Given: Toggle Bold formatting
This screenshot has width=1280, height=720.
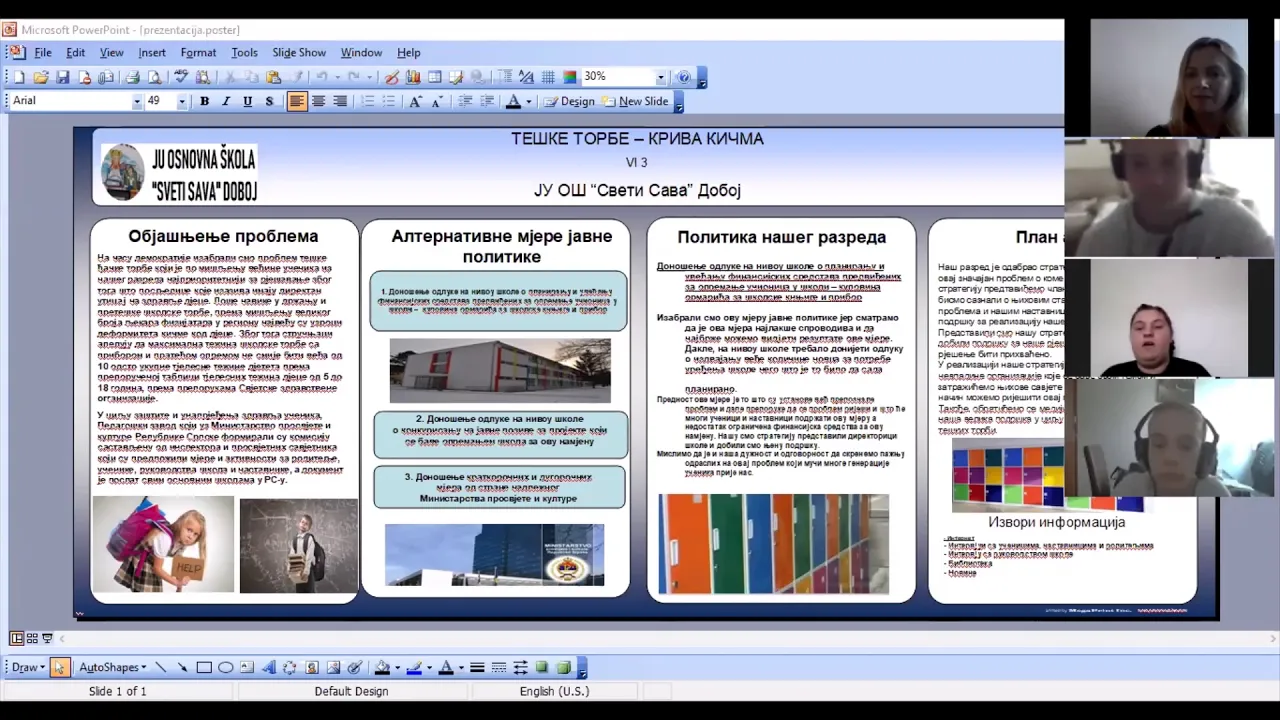Looking at the screenshot, I should click(204, 101).
